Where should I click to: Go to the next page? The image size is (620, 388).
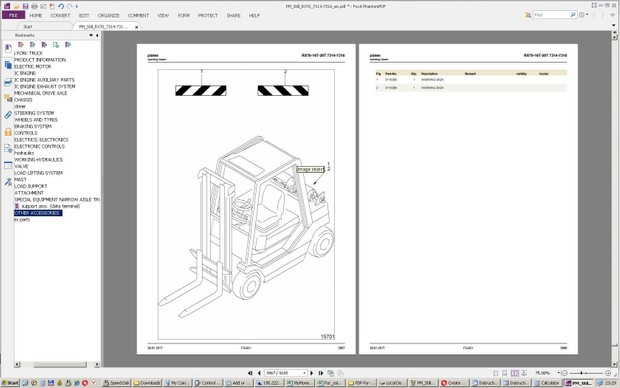click(x=312, y=373)
